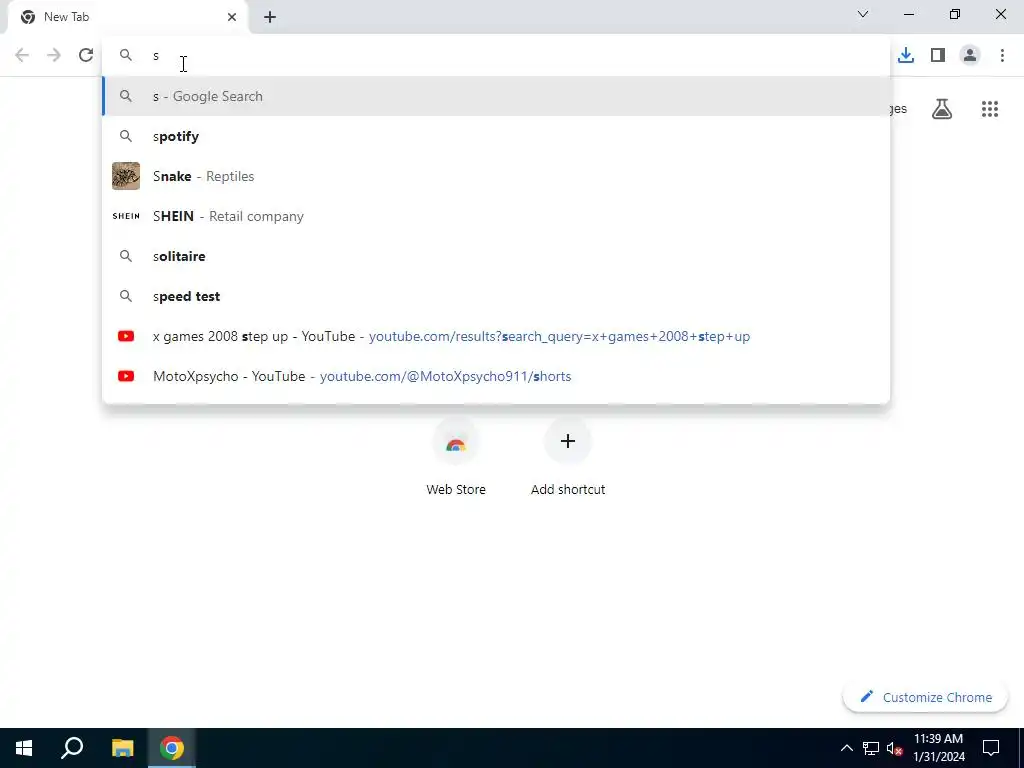Open the notifications action center

click(x=991, y=748)
